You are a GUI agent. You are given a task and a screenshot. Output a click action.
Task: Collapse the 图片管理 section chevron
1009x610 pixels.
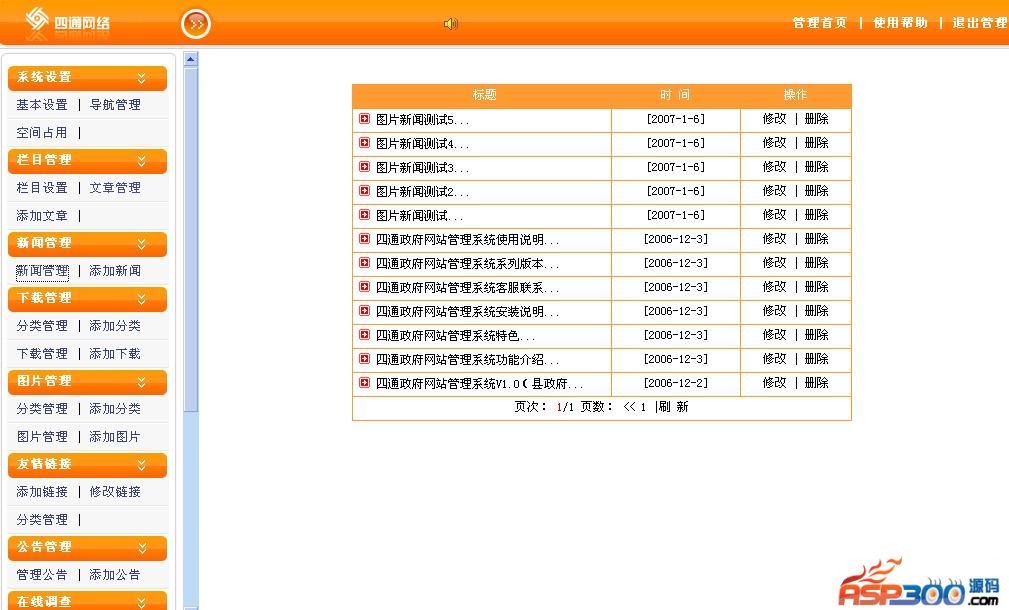click(142, 382)
